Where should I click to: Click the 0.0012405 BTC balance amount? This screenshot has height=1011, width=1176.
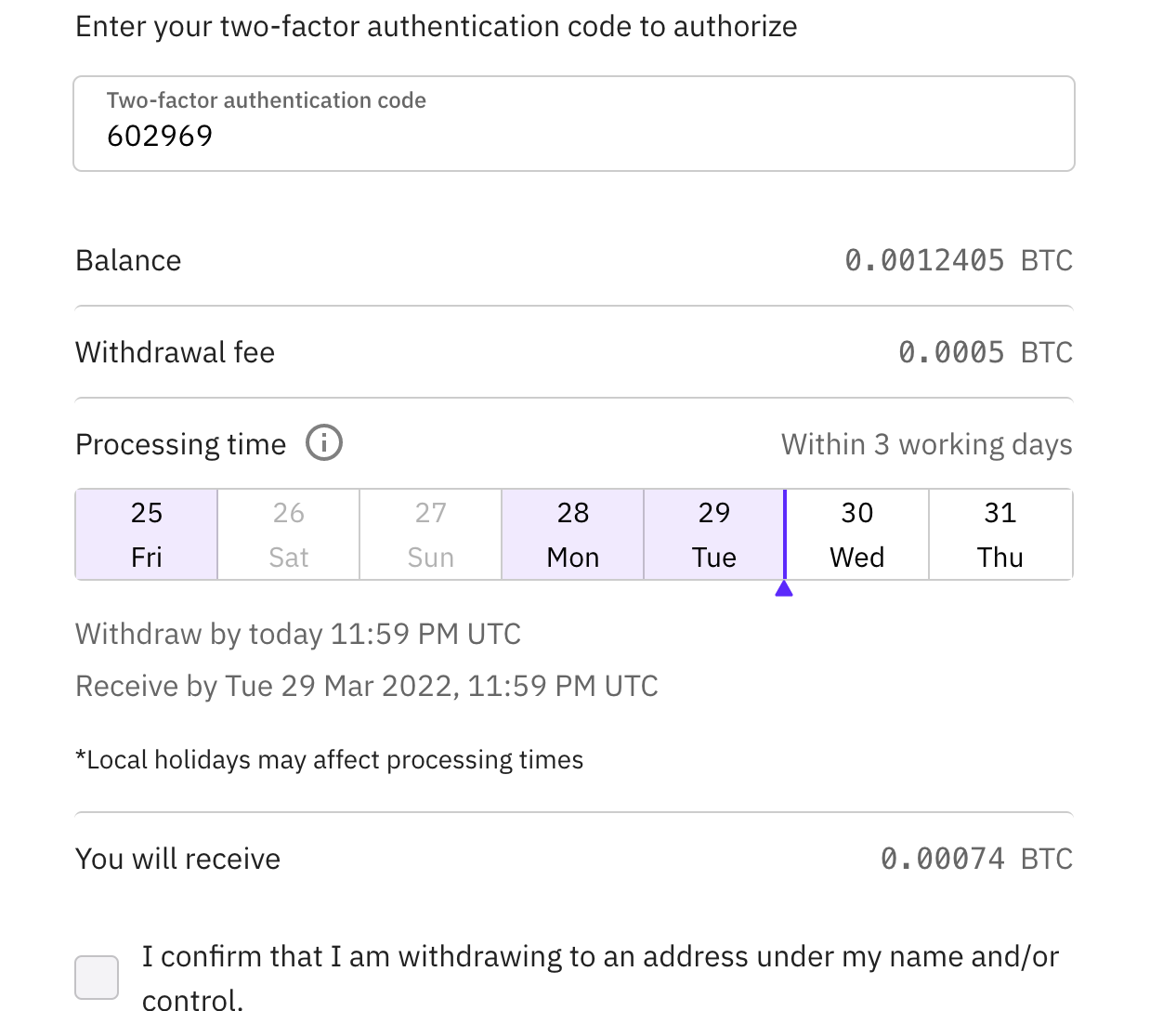(x=959, y=260)
